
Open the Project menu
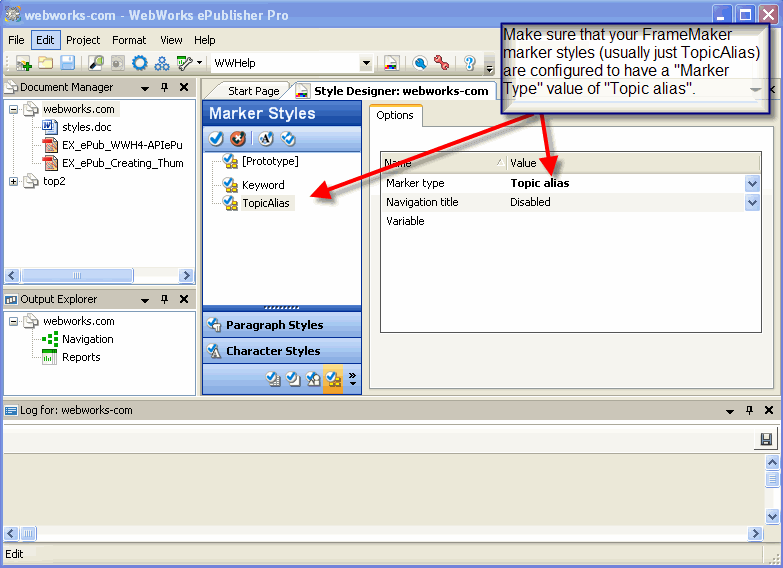(x=83, y=40)
